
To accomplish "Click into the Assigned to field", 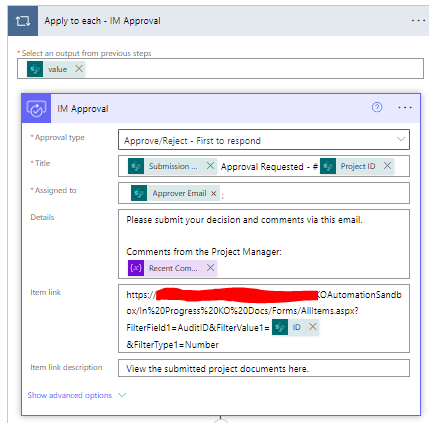I will pos(264,193).
